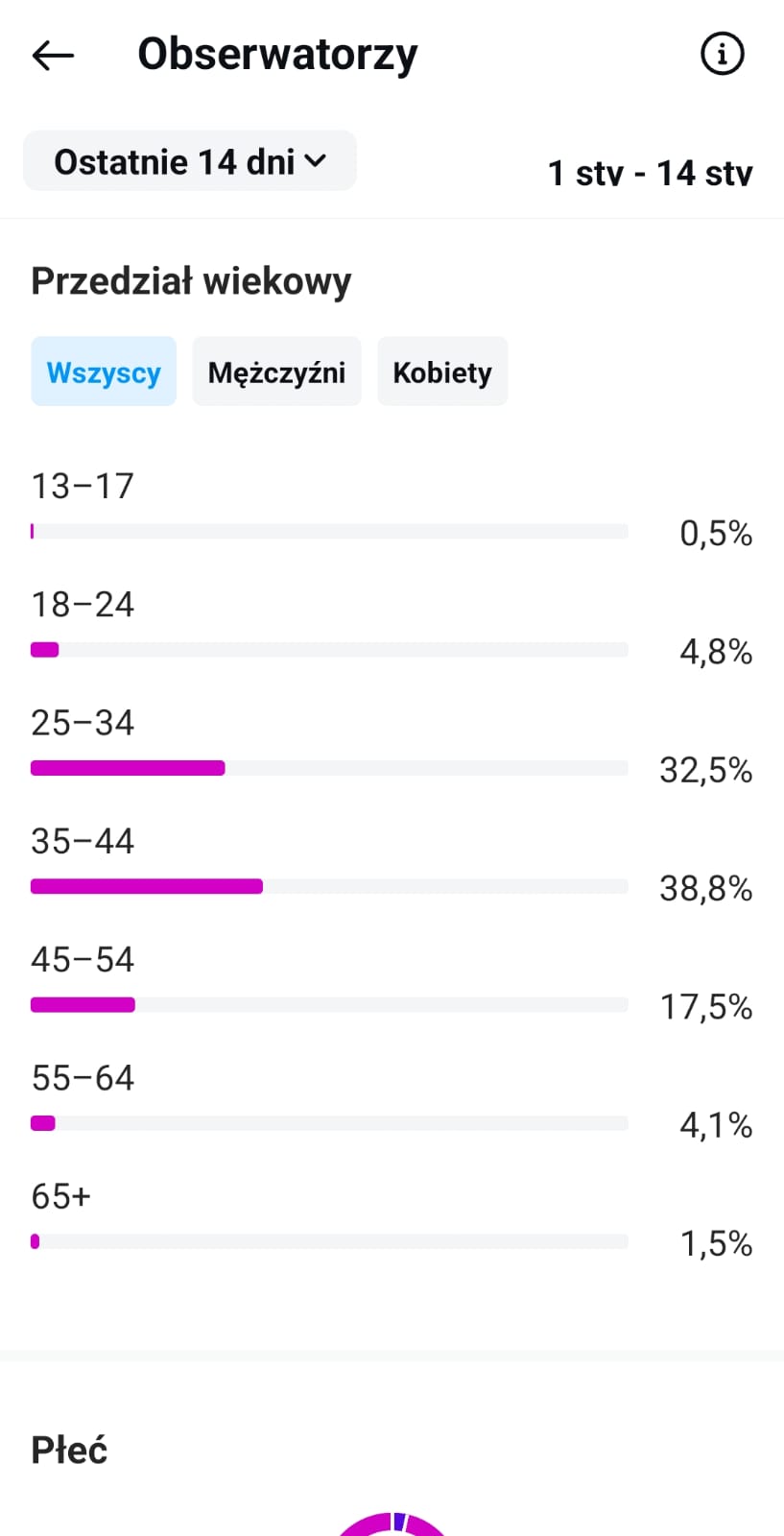784x1536 pixels.
Task: Select the Wszyscy filter tab
Action: click(x=104, y=372)
